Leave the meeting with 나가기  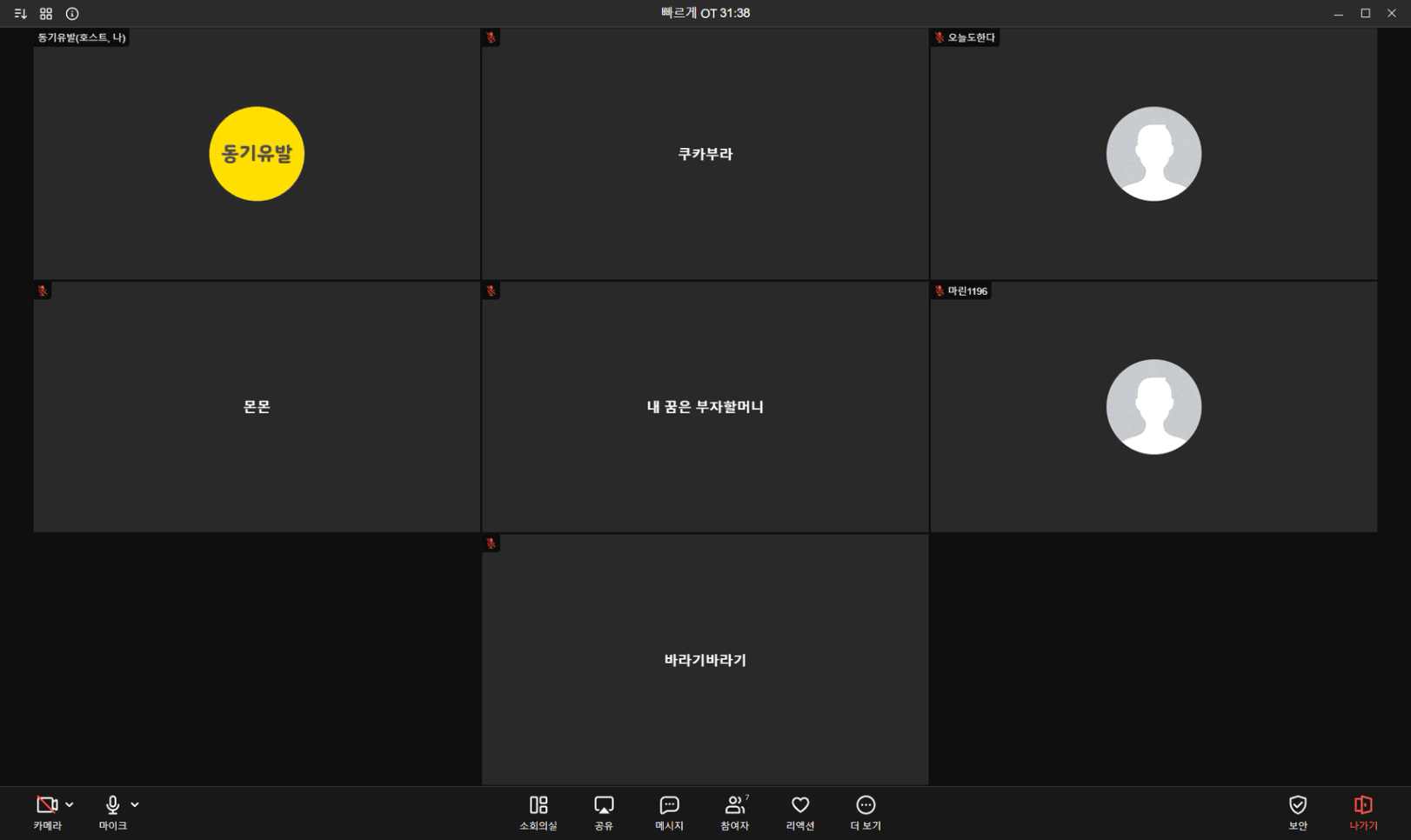pos(1363,813)
